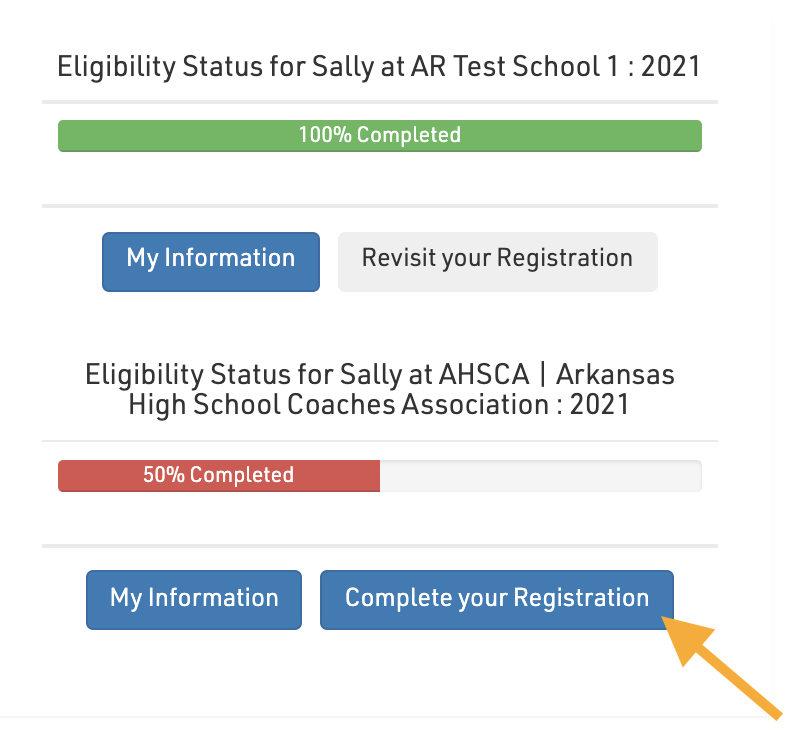The width and height of the screenshot is (808, 742).
Task: Click the divider line below the AR Test School heading
Action: [x=379, y=102]
